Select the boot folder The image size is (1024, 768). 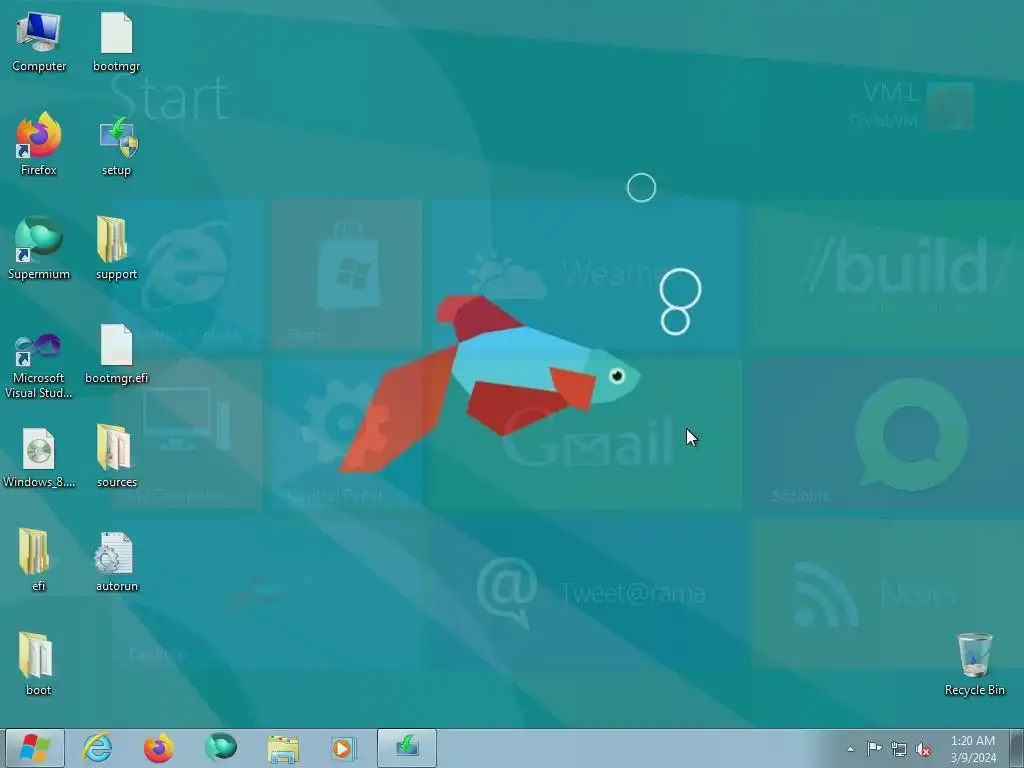click(39, 664)
